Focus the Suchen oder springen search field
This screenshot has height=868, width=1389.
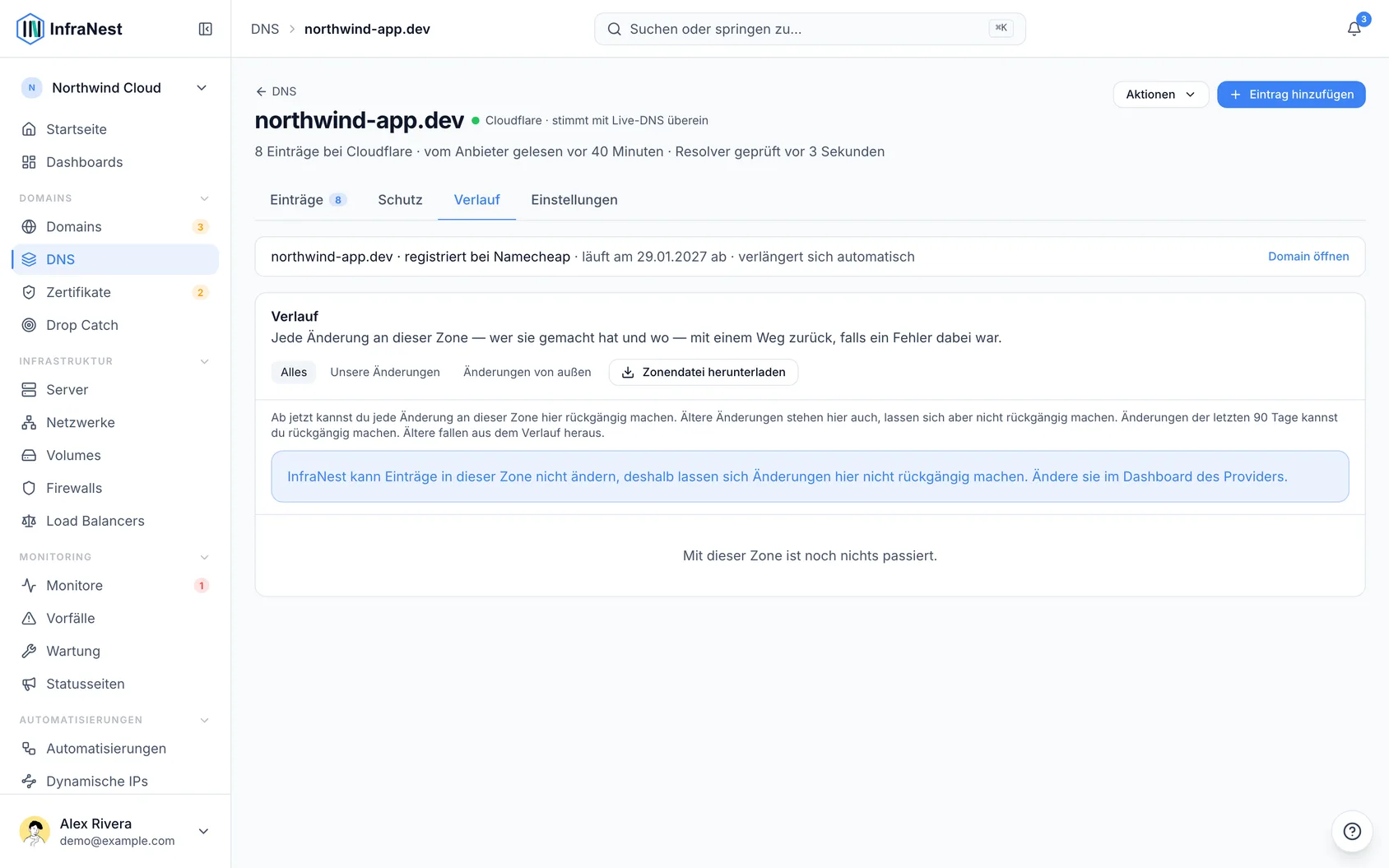[810, 29]
